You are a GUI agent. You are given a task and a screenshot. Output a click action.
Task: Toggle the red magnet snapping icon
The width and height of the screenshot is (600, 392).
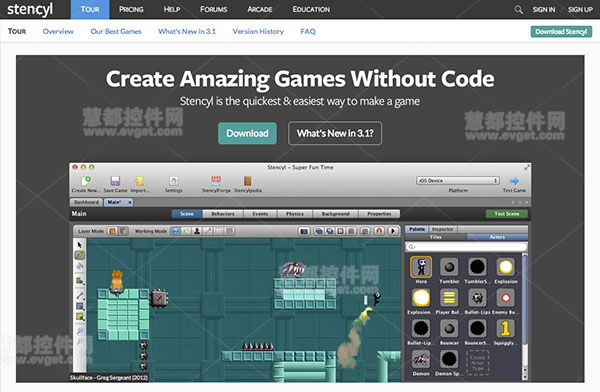tap(379, 231)
